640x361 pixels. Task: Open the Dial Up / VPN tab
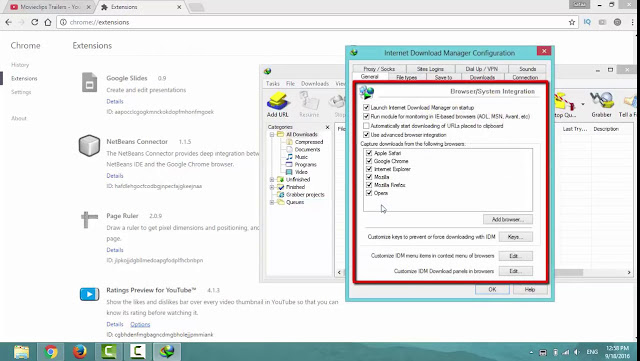(x=482, y=69)
